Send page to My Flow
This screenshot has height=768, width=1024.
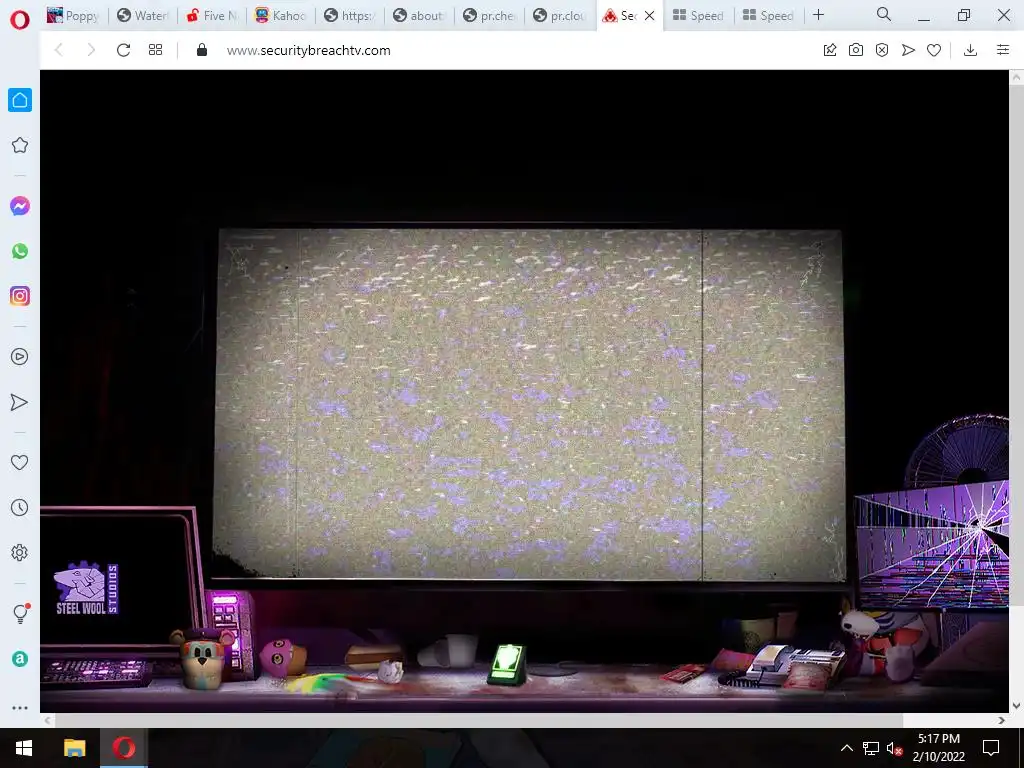point(908,50)
